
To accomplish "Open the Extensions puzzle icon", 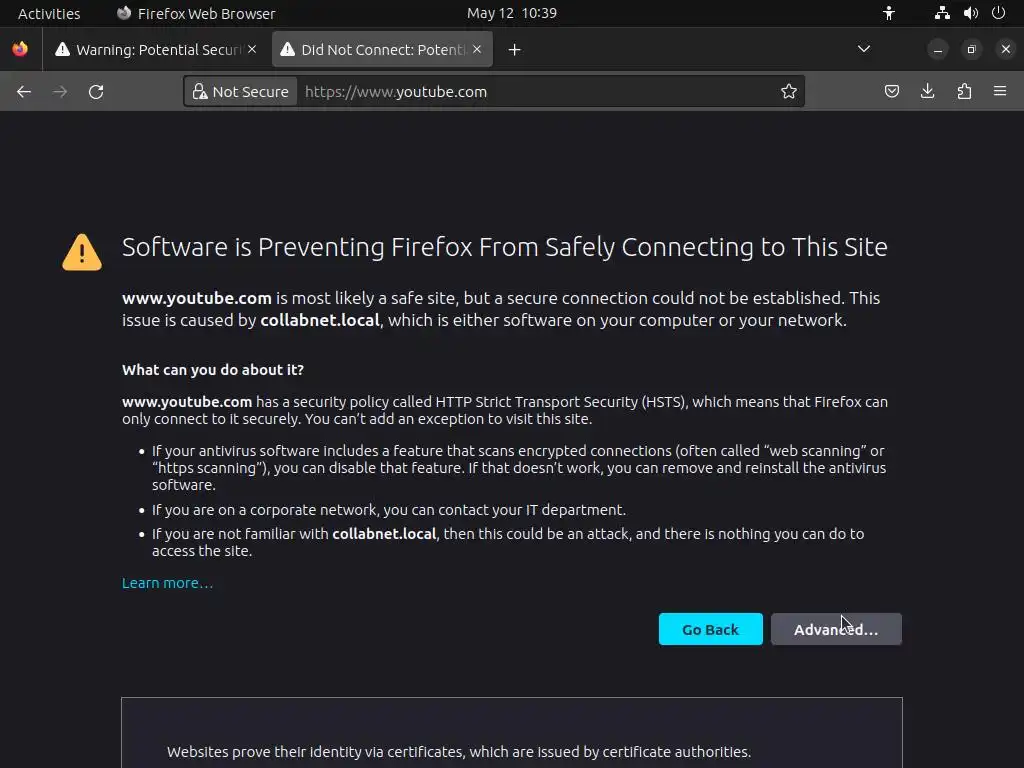I will [x=964, y=92].
